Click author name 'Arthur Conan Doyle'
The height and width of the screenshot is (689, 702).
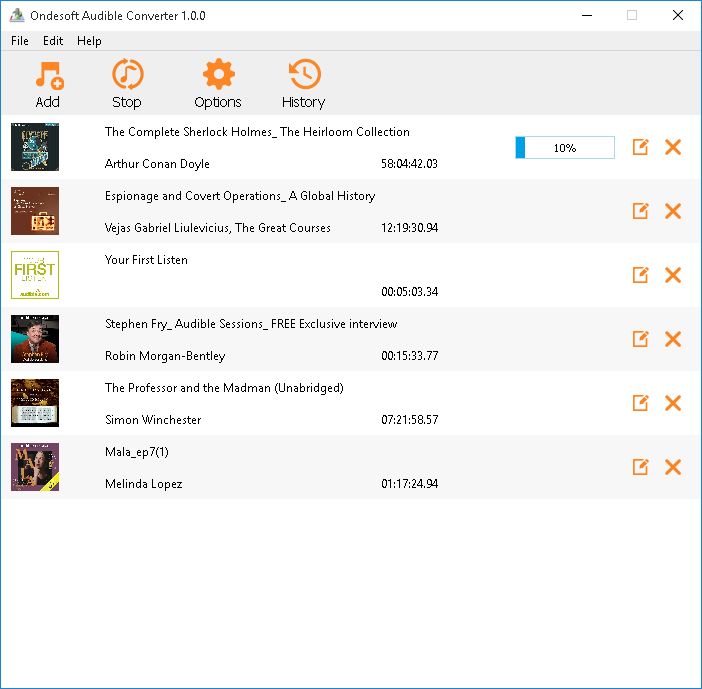point(157,164)
